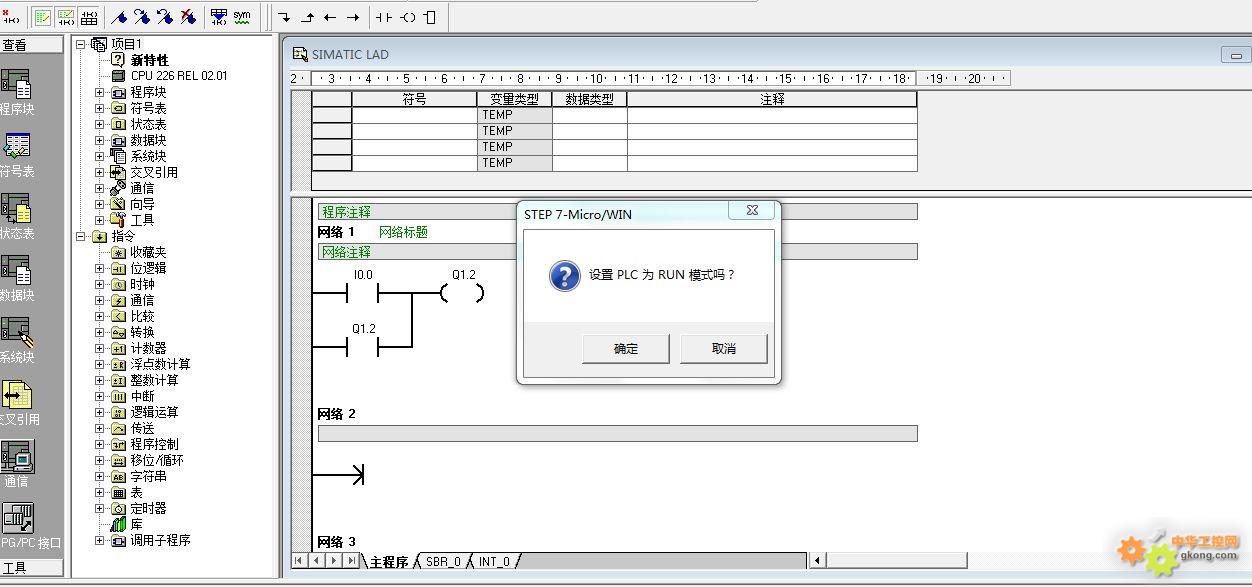1252x587 pixels.
Task: Collapse the 项目1 project tree node
Action: (82, 44)
